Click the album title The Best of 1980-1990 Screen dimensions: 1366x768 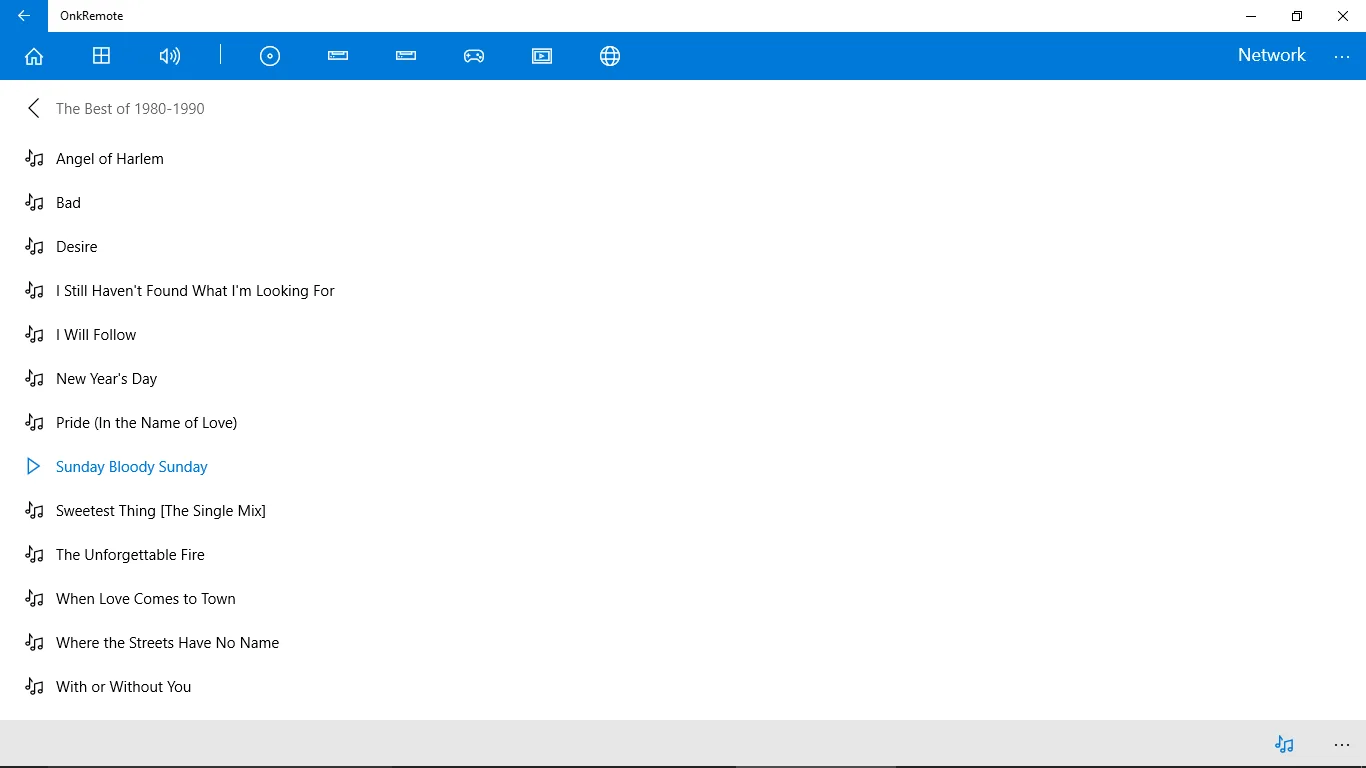[x=130, y=109]
